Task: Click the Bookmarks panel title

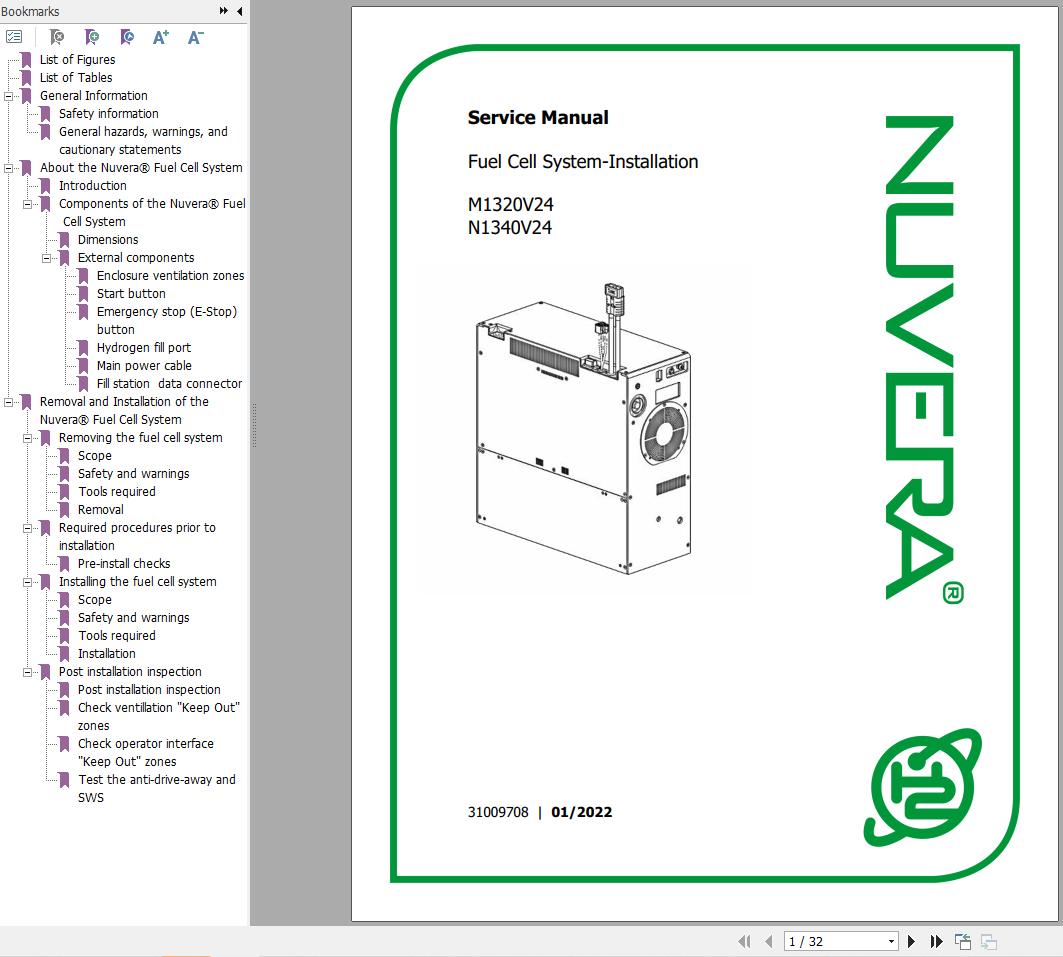Action: pyautogui.click(x=30, y=12)
